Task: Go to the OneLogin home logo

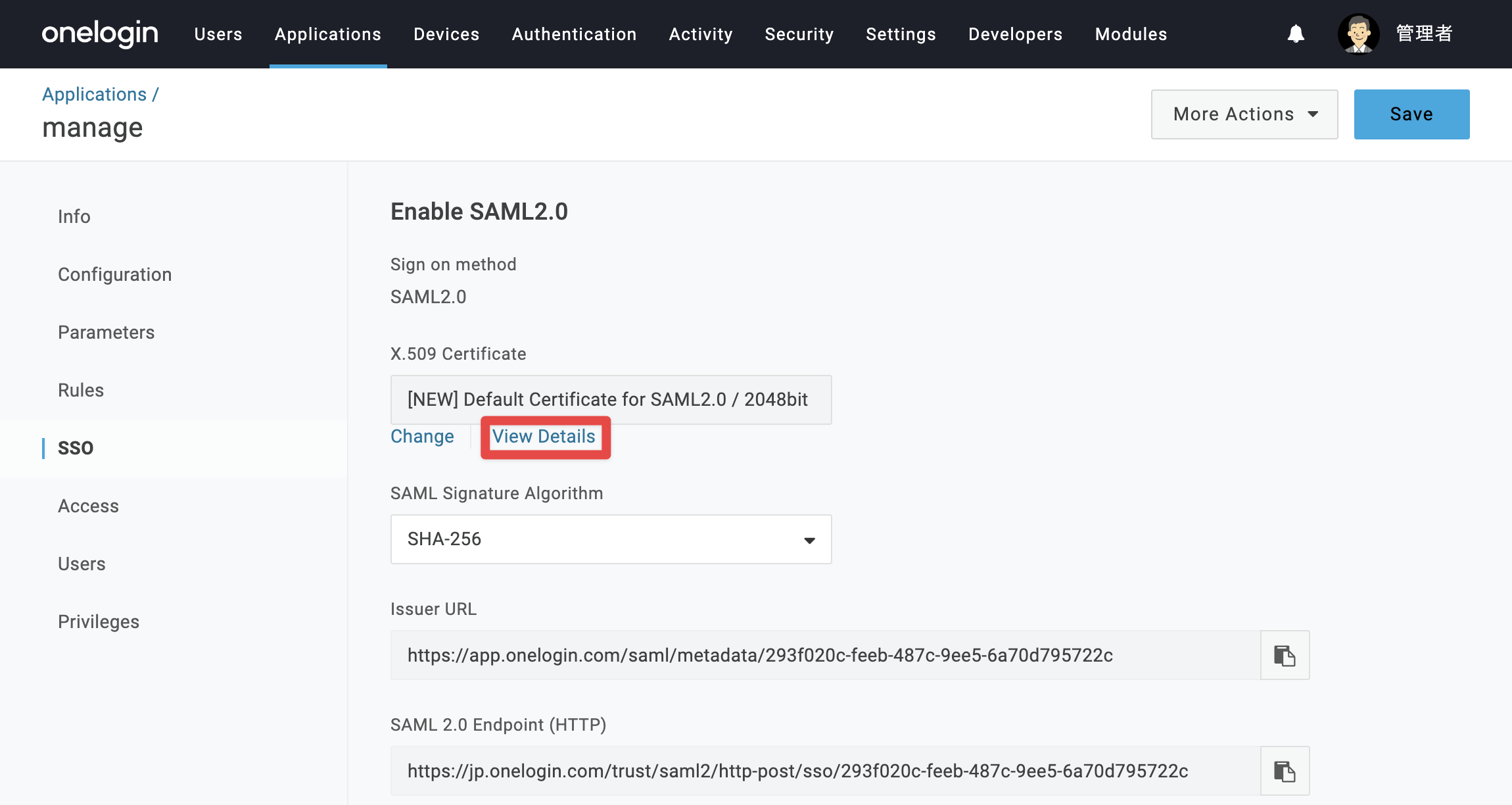Action: 100,34
